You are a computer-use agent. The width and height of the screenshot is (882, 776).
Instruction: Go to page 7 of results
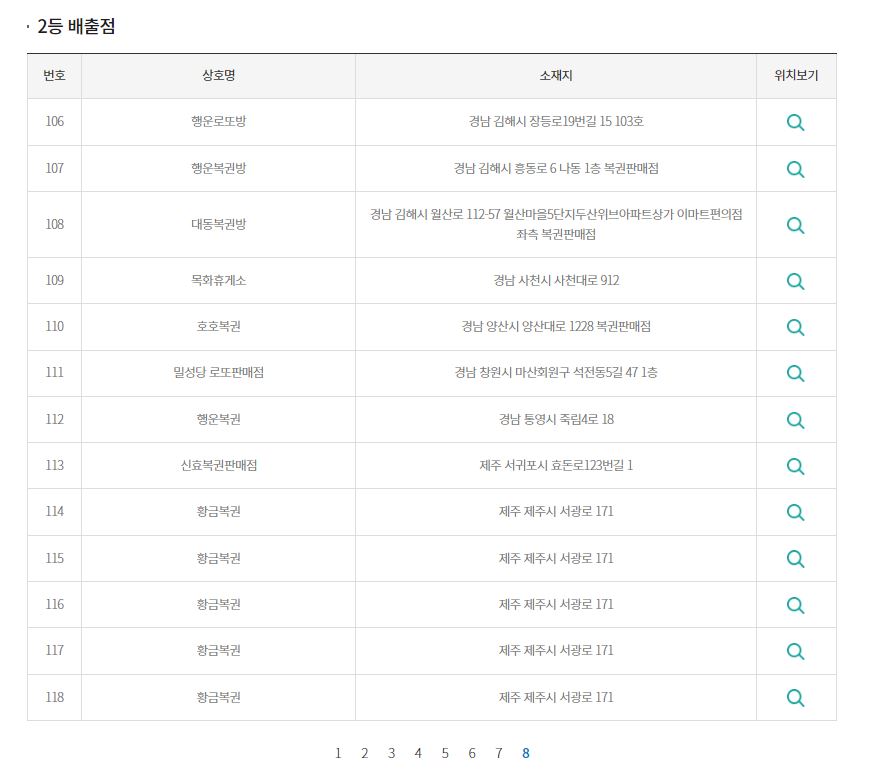pos(498,753)
